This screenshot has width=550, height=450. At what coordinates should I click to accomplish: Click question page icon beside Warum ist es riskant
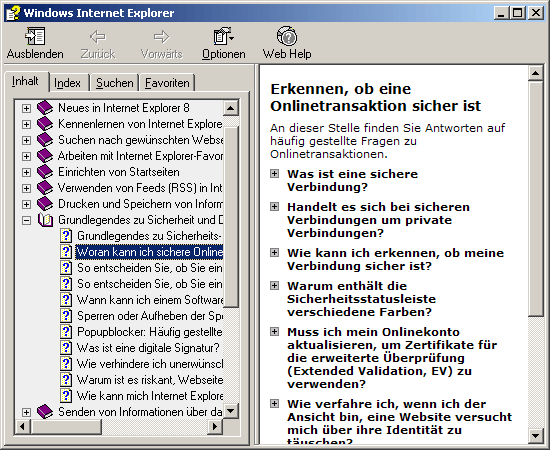(x=66, y=380)
